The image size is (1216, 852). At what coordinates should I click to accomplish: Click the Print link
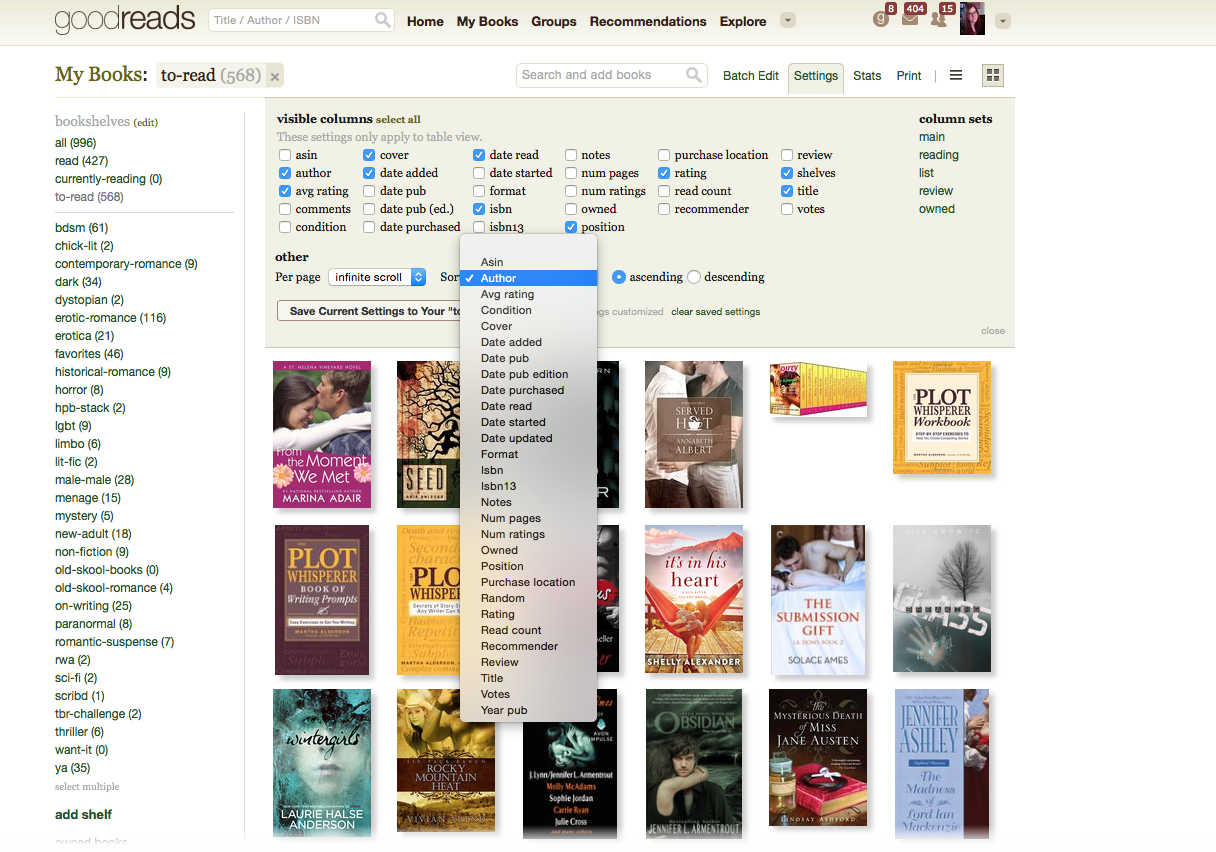coord(909,75)
